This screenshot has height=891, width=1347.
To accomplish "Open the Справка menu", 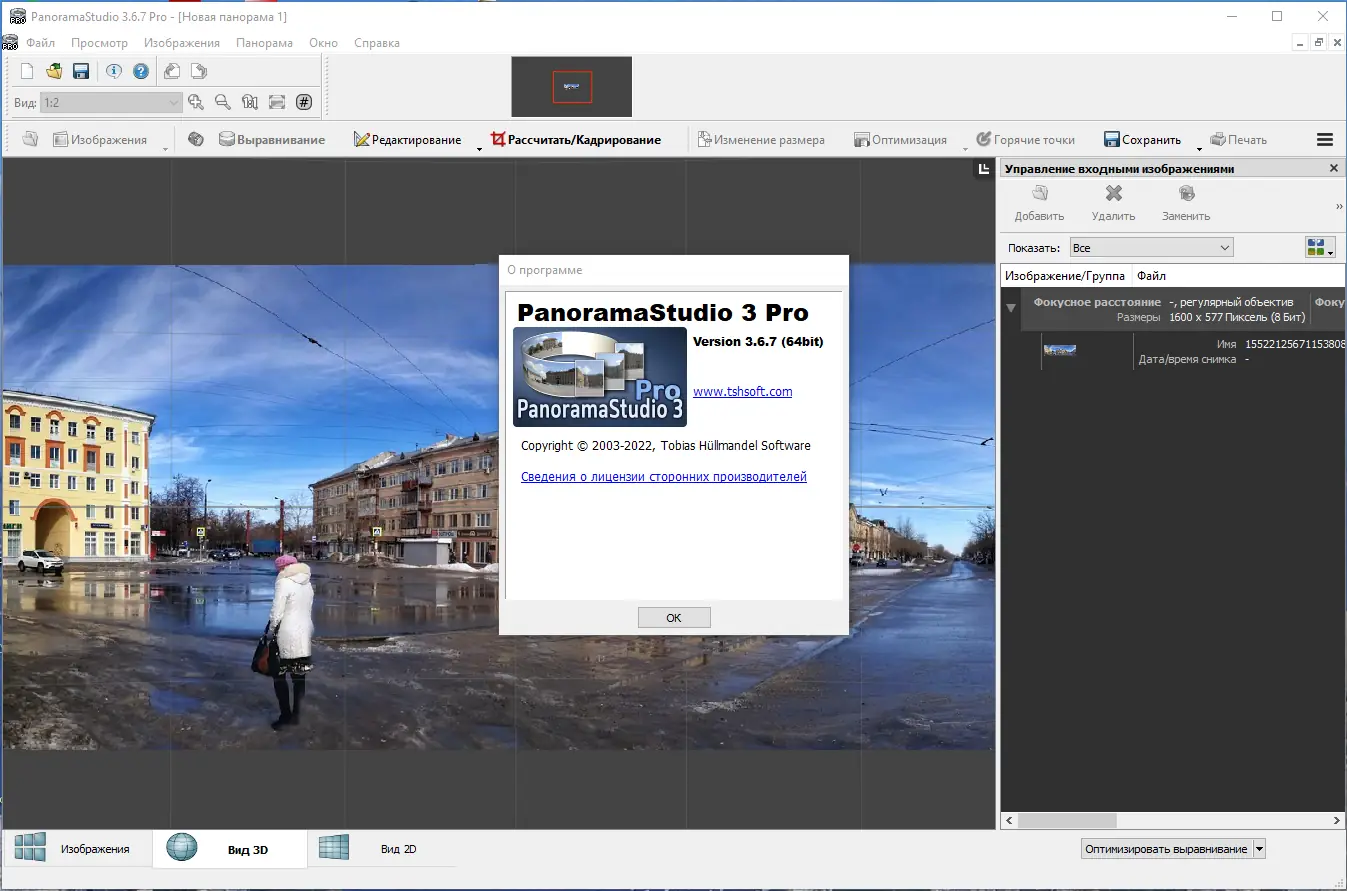I will pos(376,43).
